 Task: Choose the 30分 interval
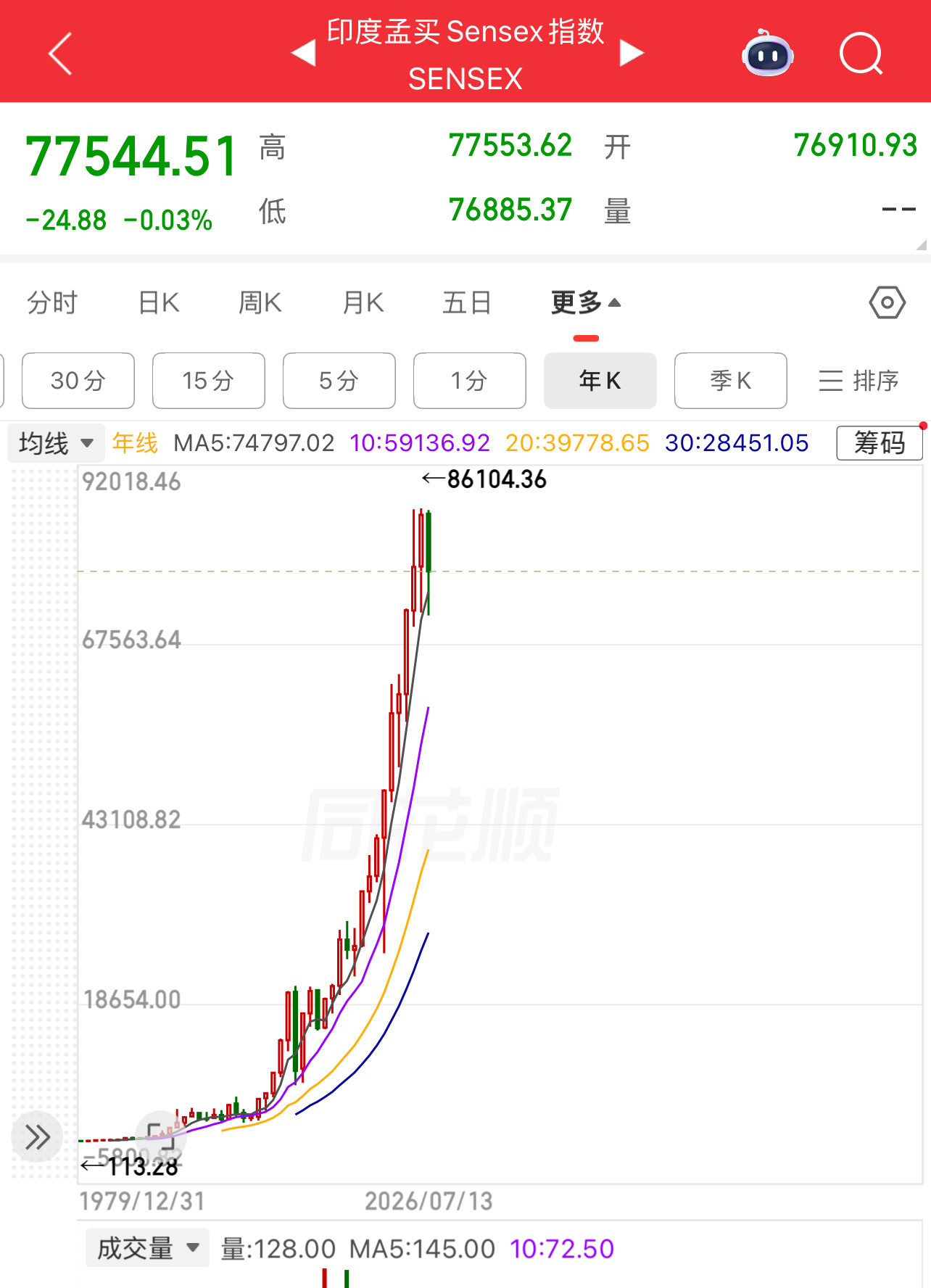pos(78,381)
